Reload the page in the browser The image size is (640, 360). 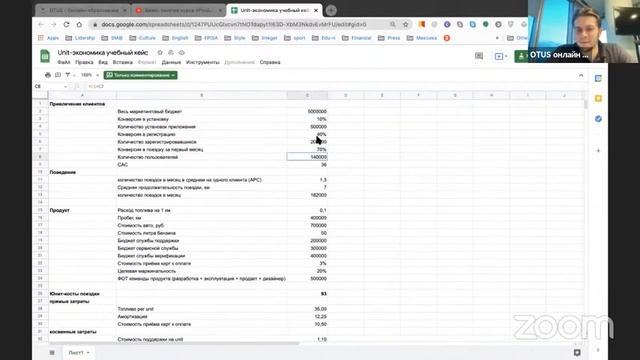[x=66, y=24]
